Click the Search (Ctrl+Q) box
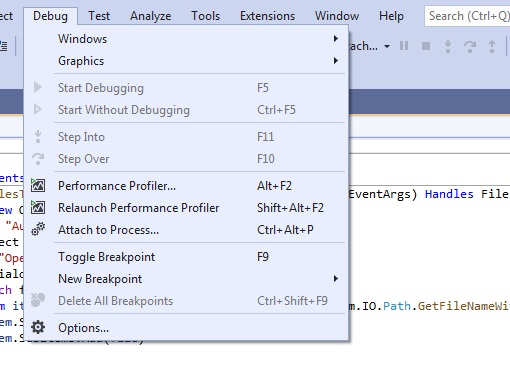This screenshot has width=510, height=379. tap(467, 16)
